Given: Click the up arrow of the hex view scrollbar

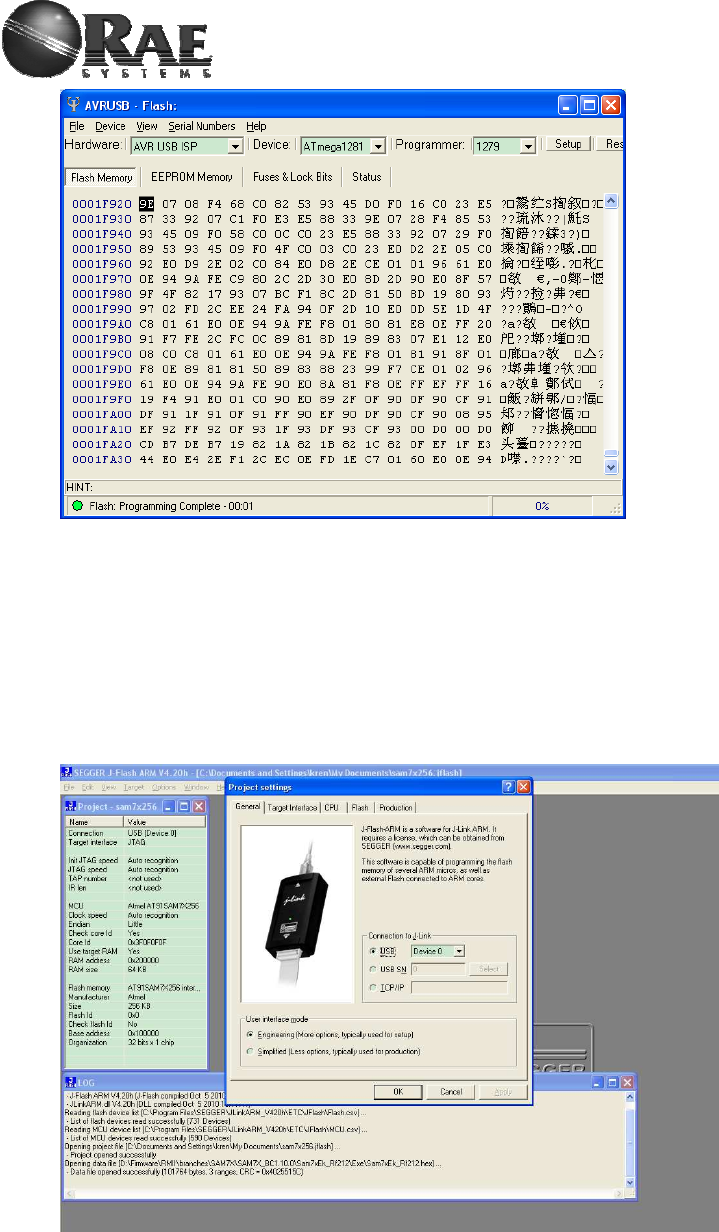Looking at the screenshot, I should point(612,202).
